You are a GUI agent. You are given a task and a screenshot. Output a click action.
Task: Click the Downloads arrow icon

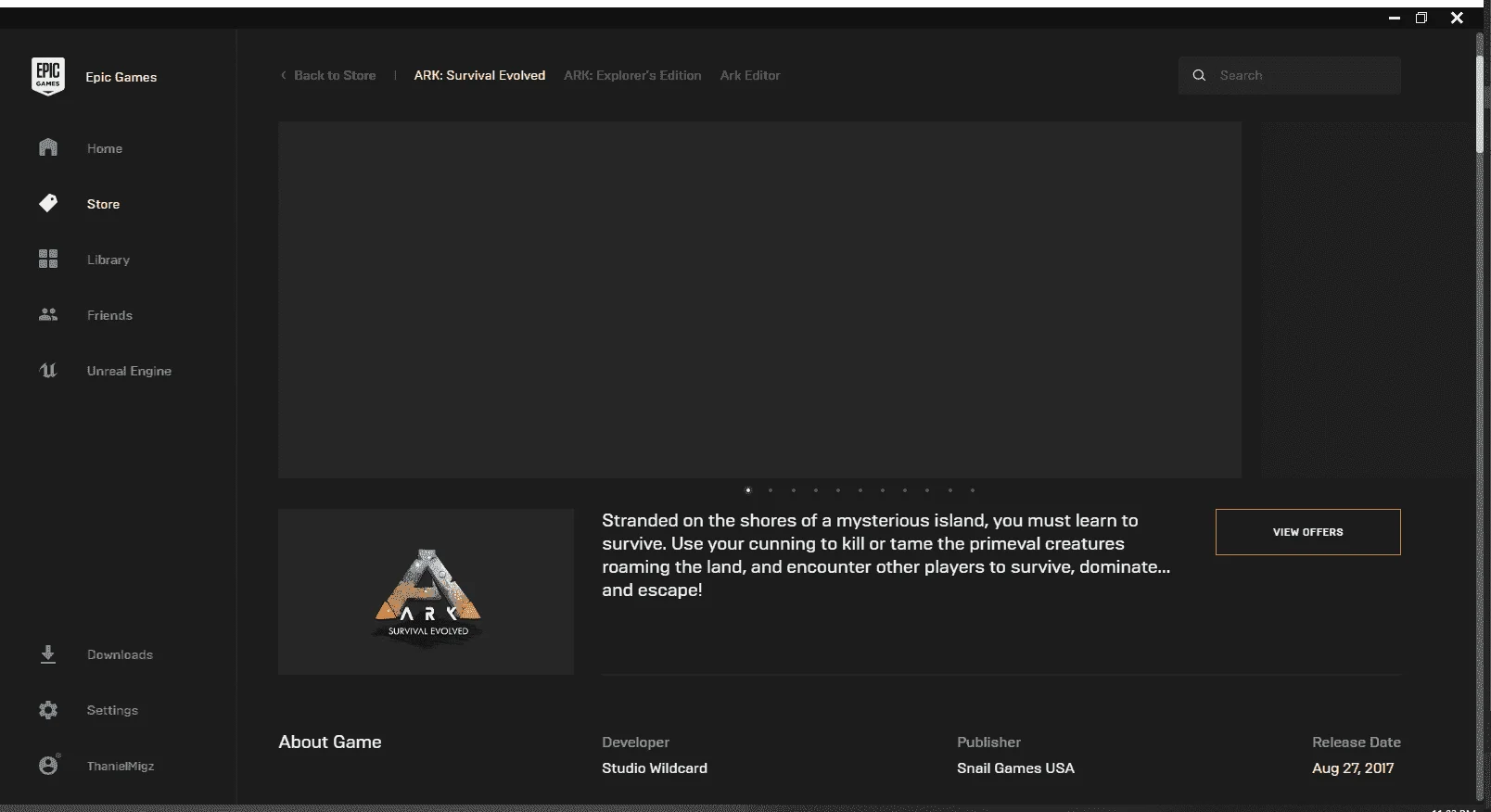(48, 653)
